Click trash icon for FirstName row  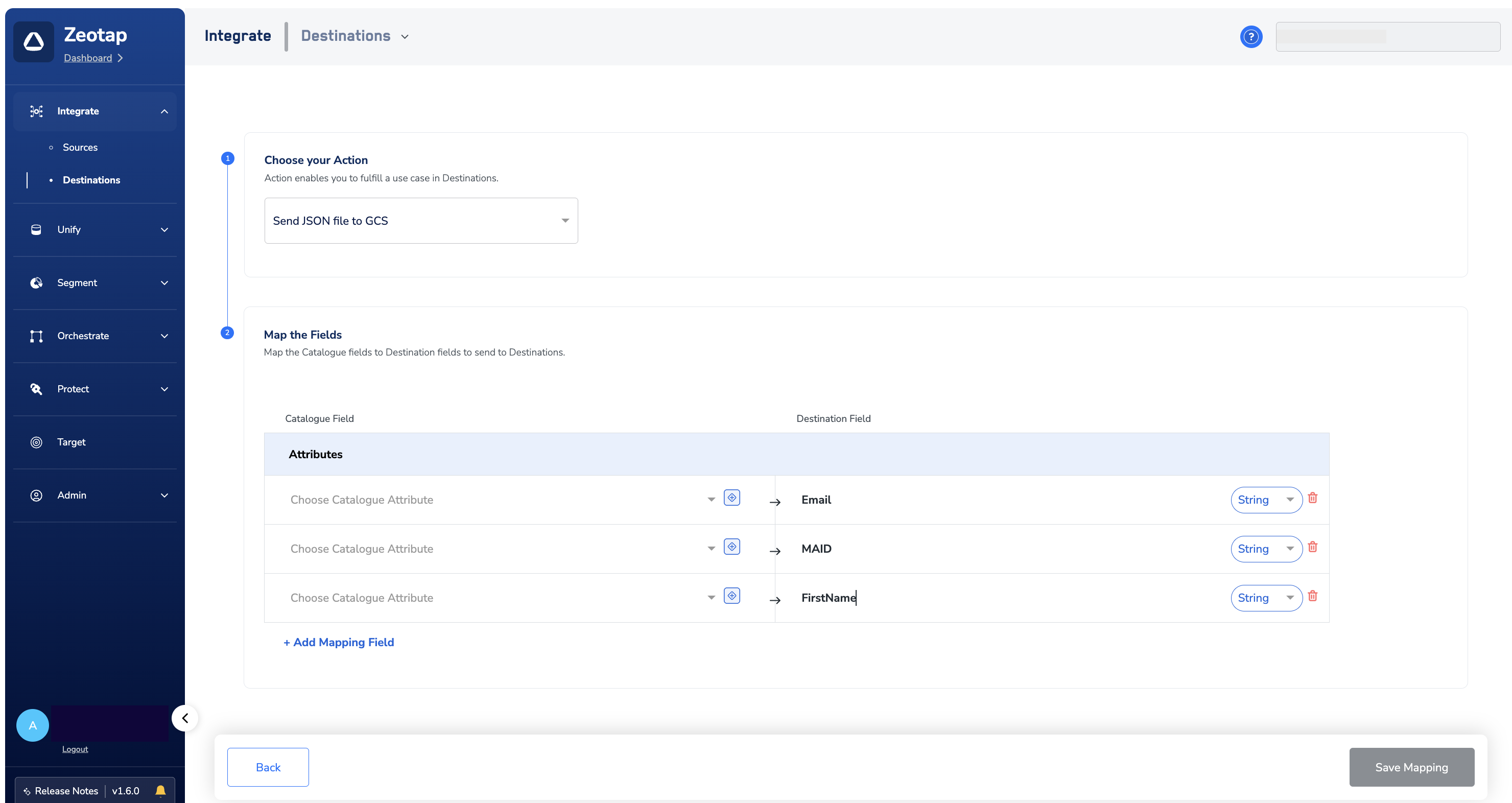coord(1312,596)
